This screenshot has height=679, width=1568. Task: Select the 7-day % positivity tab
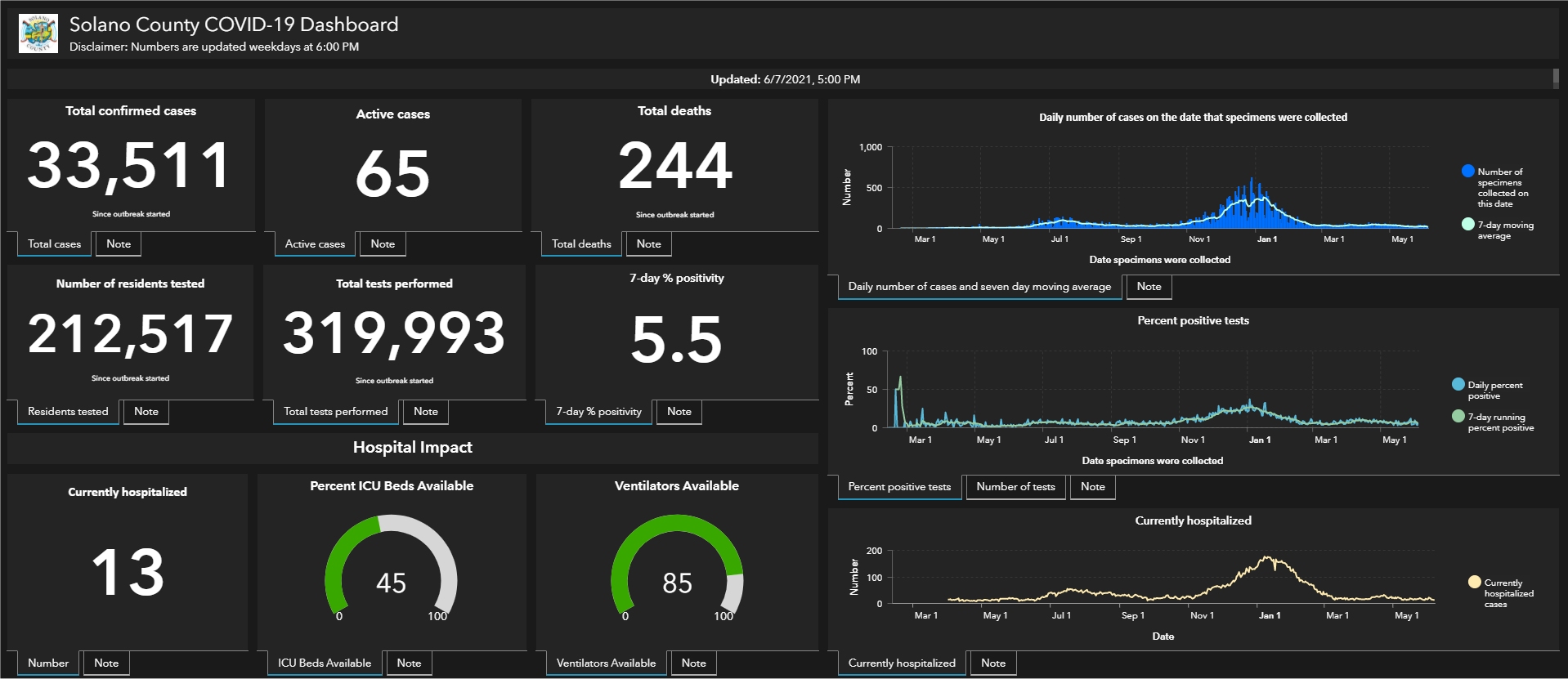pos(598,412)
